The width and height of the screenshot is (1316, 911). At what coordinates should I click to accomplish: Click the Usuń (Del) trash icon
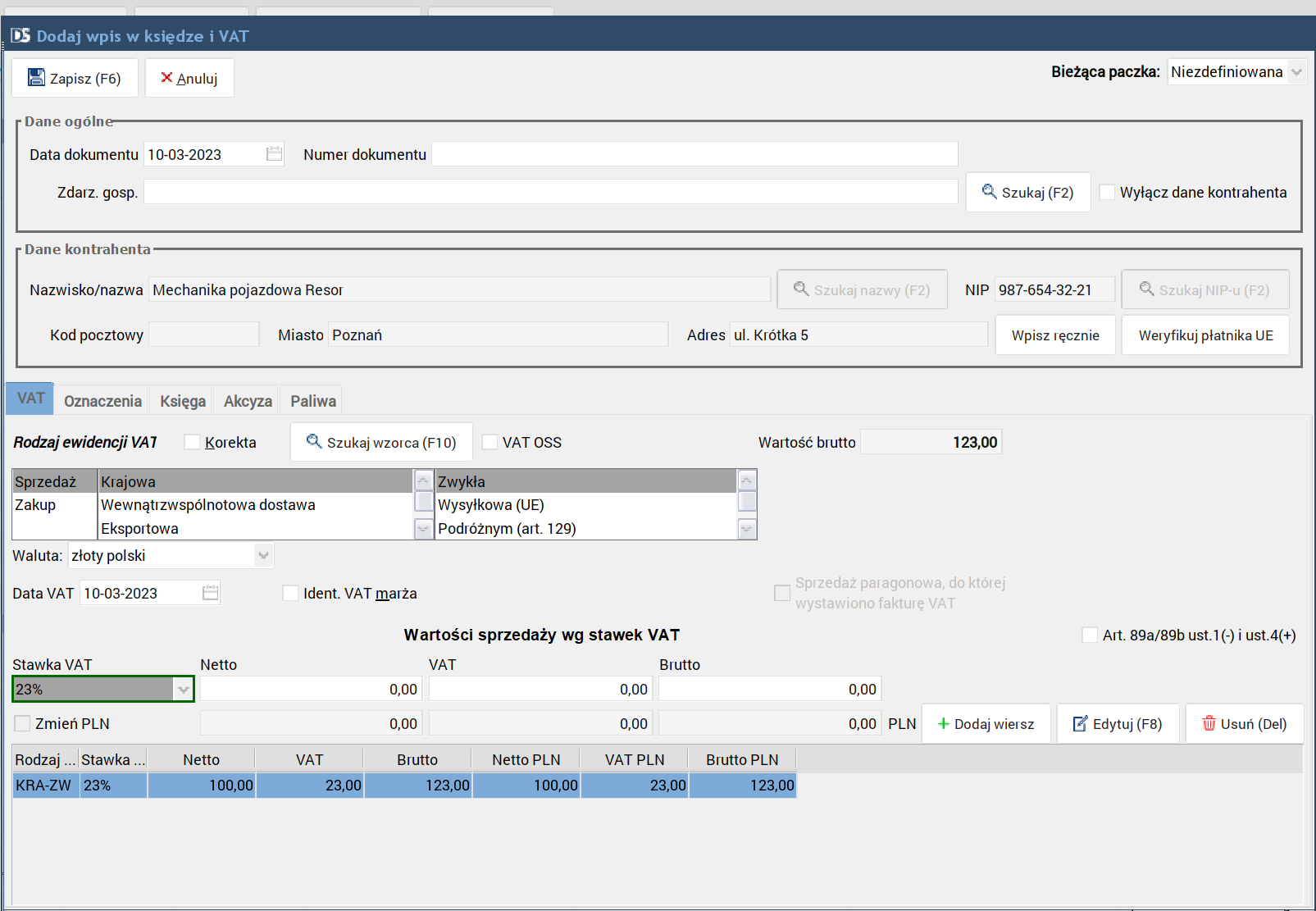click(x=1209, y=724)
